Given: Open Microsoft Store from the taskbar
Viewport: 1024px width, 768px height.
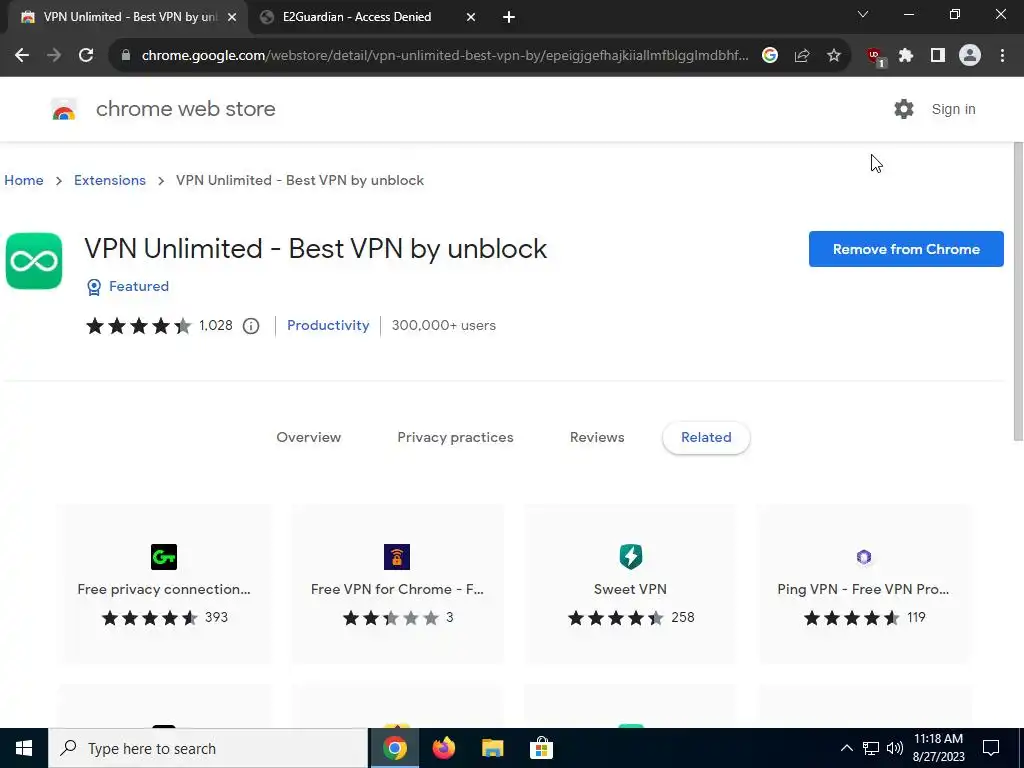Looking at the screenshot, I should coord(541,748).
